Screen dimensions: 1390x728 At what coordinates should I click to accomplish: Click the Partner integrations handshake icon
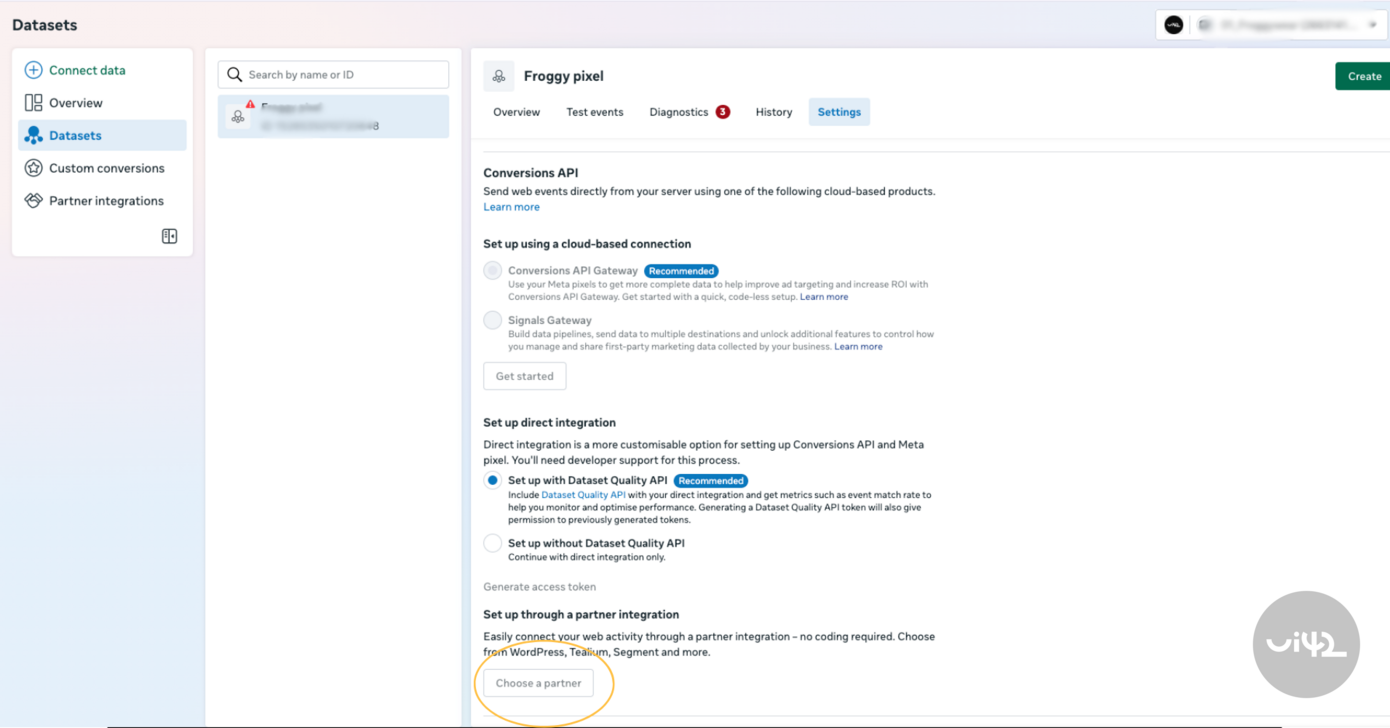33,201
